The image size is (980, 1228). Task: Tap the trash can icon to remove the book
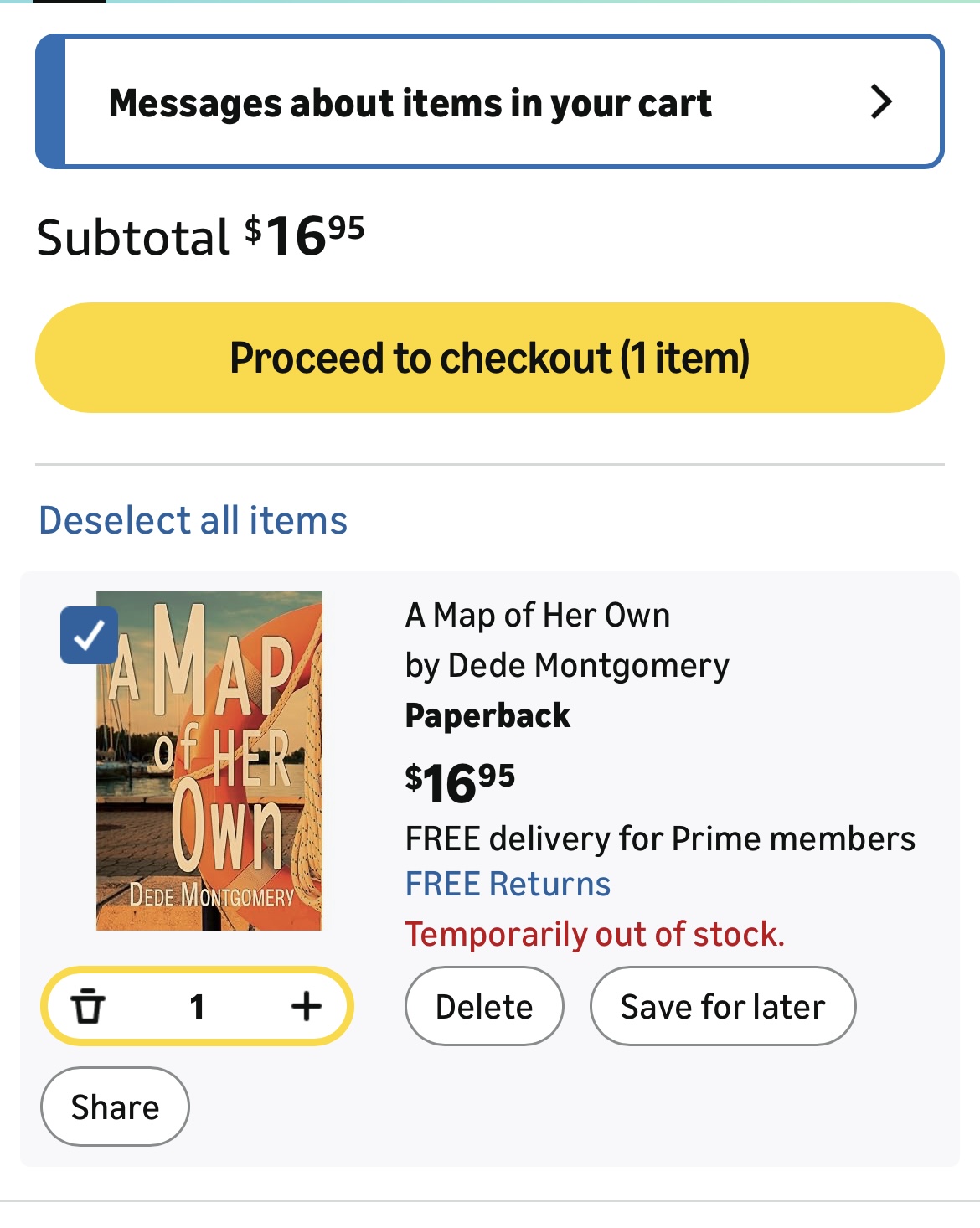(92, 1006)
